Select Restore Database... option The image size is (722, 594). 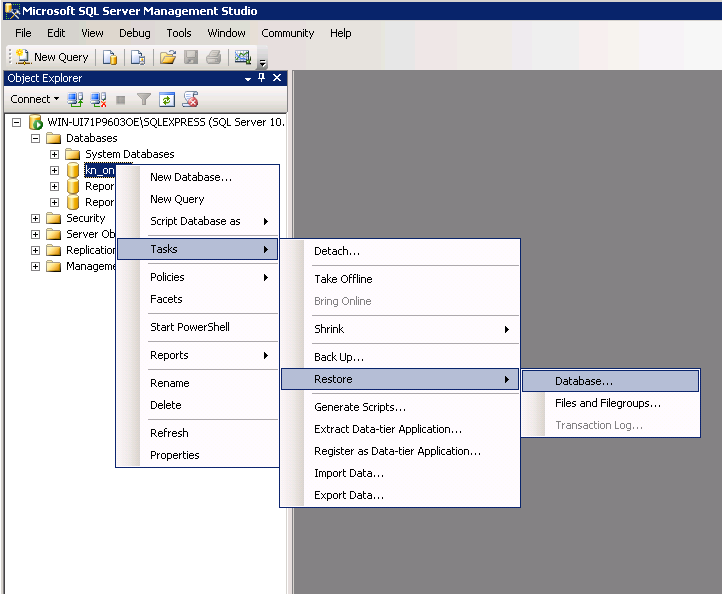click(x=584, y=381)
